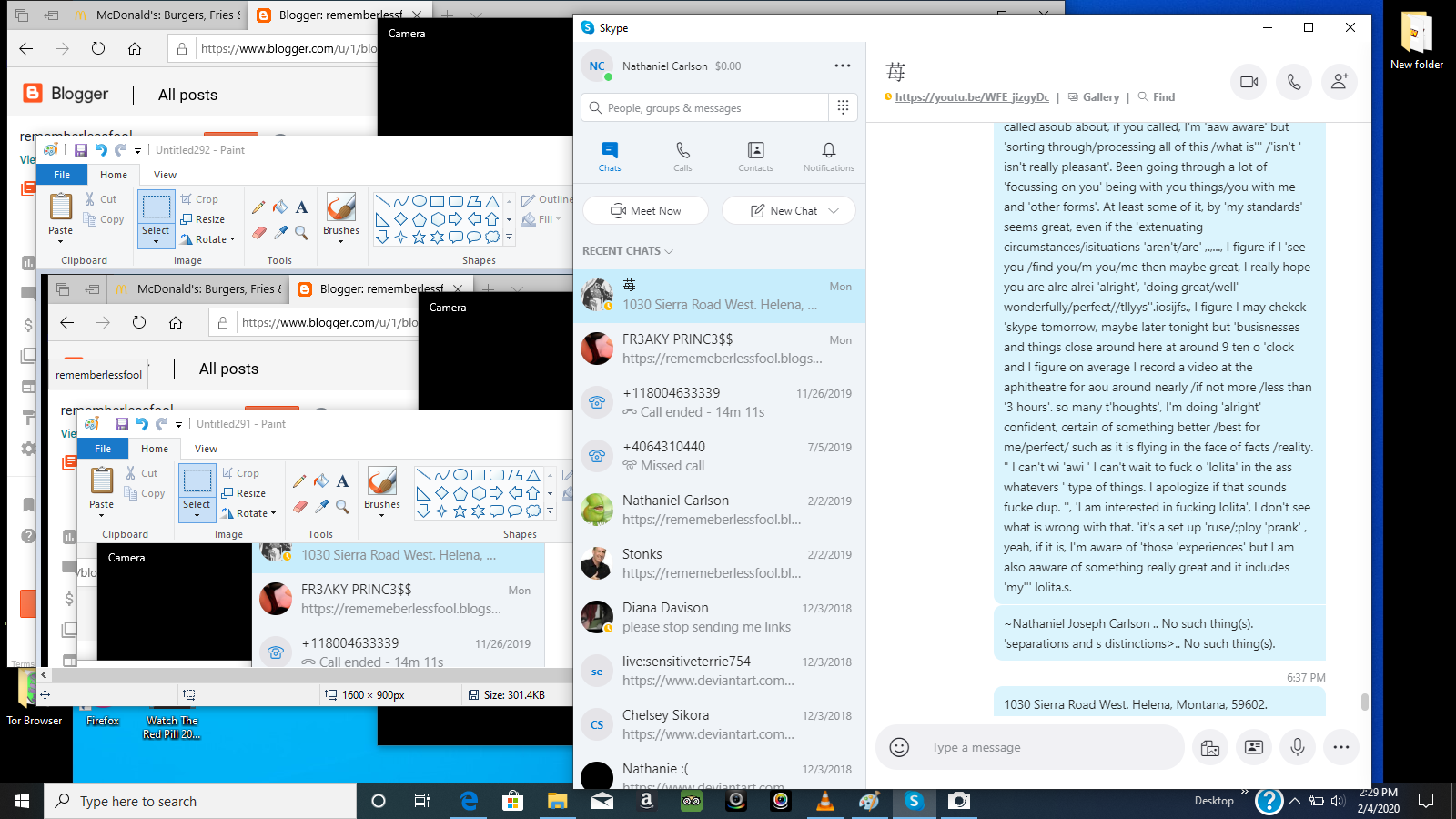Screen dimensions: 1456x819
Task: Open Windows Task View from the taskbar
Action: click(x=422, y=801)
